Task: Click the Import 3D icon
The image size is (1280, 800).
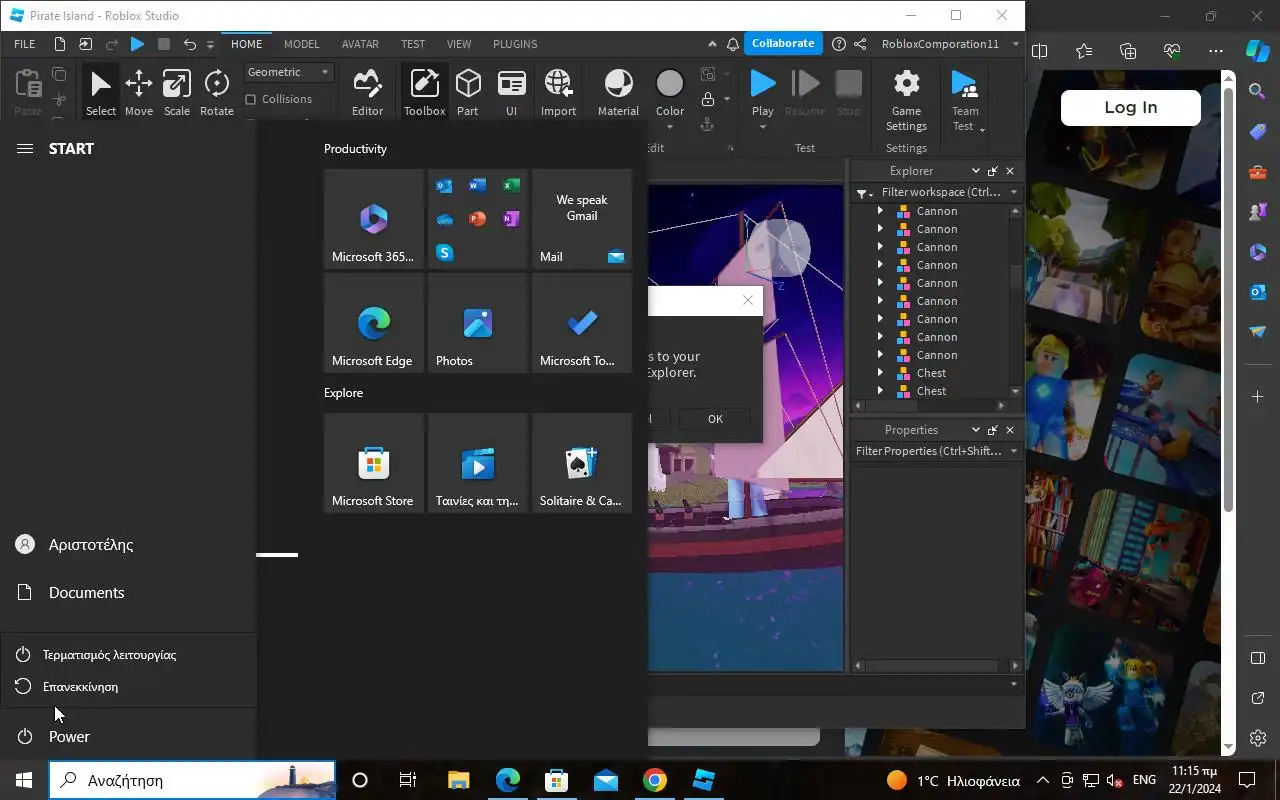Action: 558,93
